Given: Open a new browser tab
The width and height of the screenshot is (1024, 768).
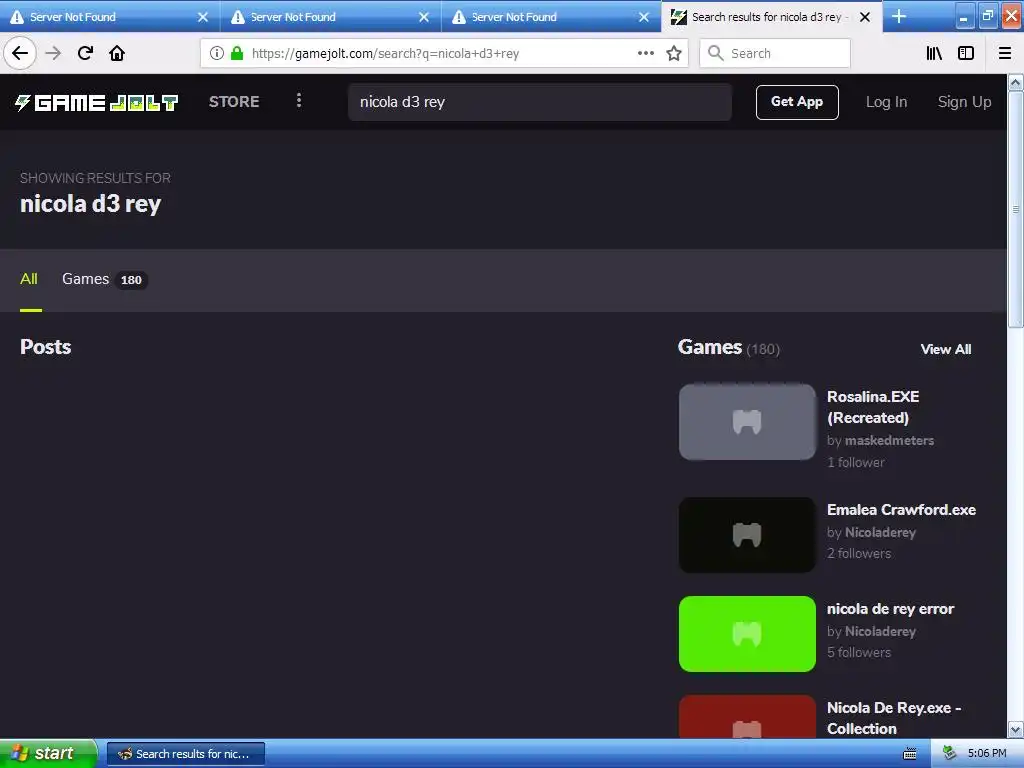Looking at the screenshot, I should 899,16.
